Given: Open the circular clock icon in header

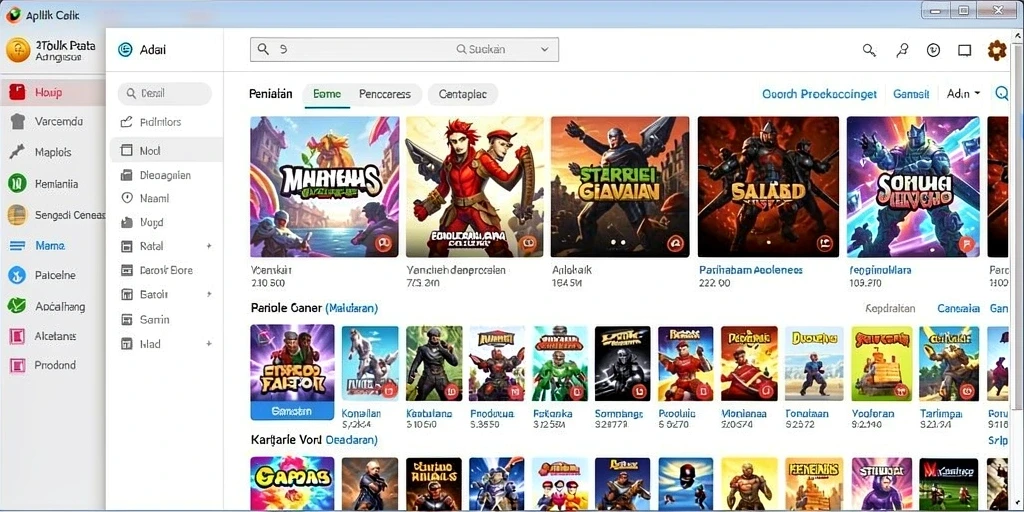Looking at the screenshot, I should point(933,50).
